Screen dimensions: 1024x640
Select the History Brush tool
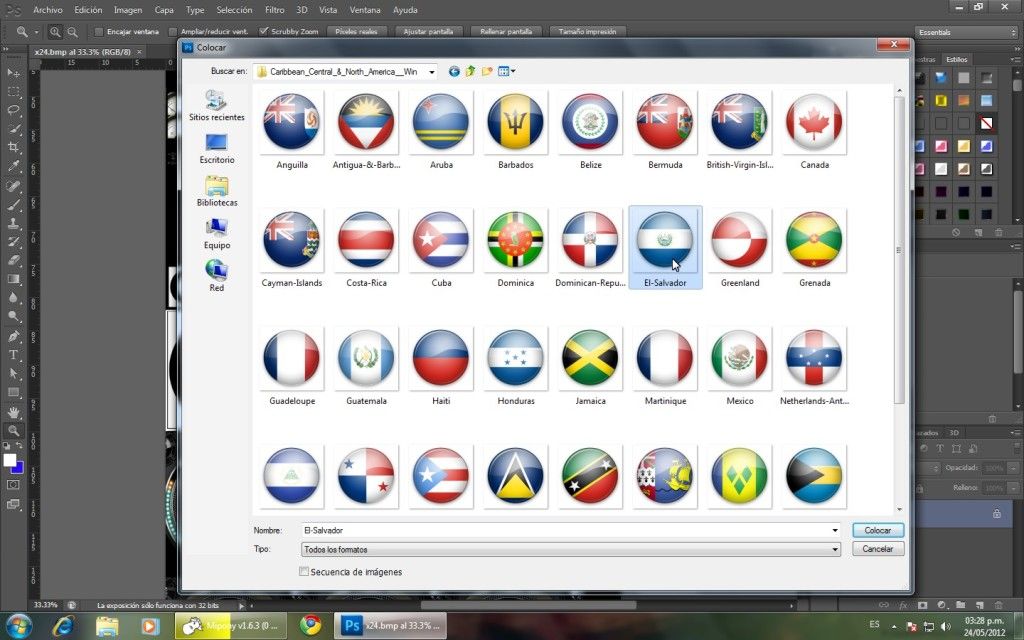point(13,242)
